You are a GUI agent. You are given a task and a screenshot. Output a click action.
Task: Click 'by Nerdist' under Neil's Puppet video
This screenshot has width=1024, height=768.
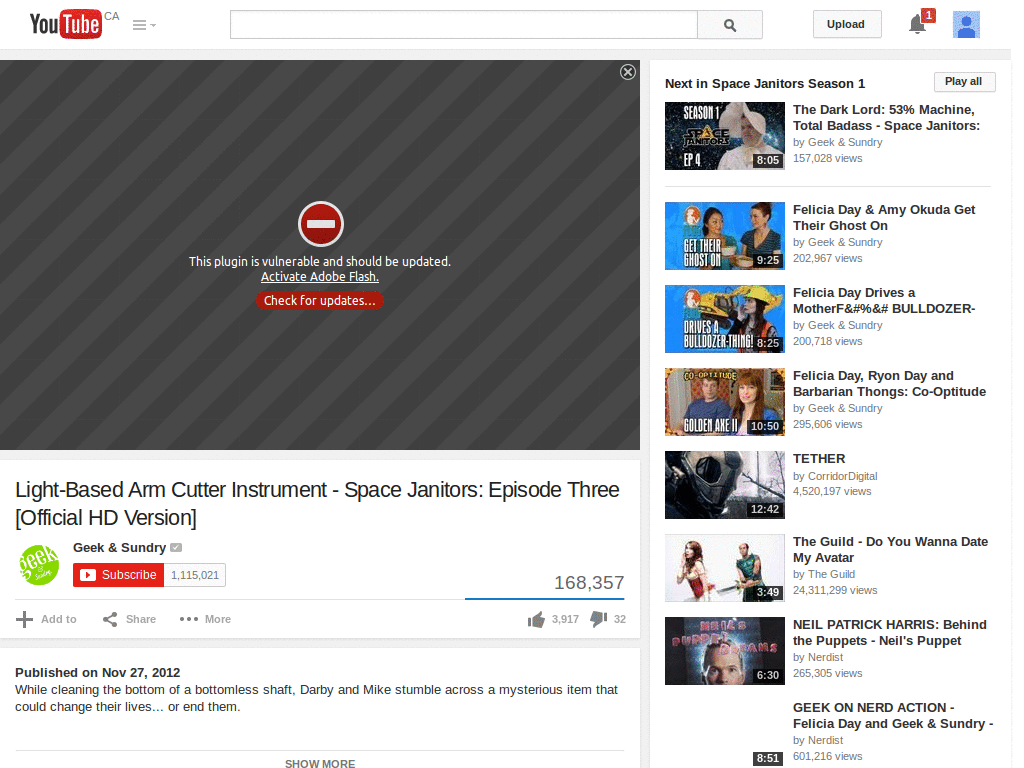click(818, 657)
